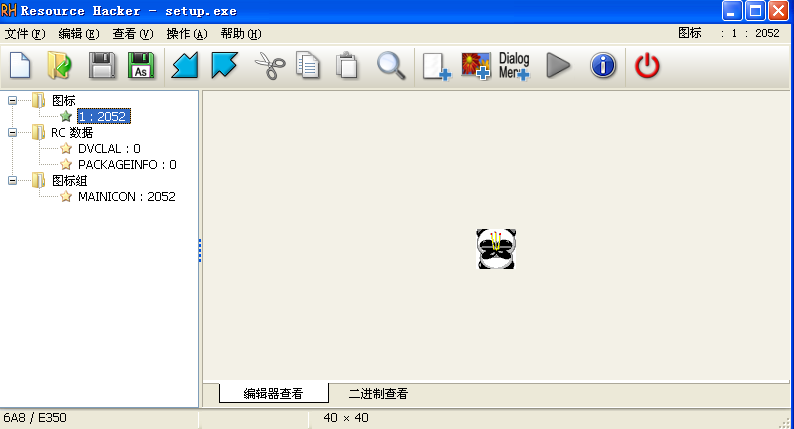794x429 pixels.
Task: Open the 文件 menu
Action: 25,33
